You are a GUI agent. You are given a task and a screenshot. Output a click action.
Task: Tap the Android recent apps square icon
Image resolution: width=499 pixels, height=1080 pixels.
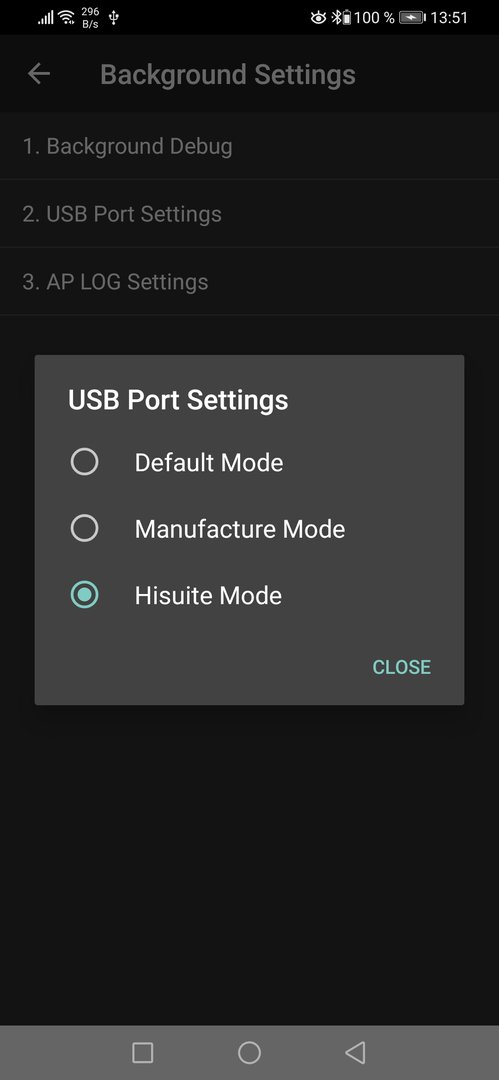pyautogui.click(x=143, y=1052)
